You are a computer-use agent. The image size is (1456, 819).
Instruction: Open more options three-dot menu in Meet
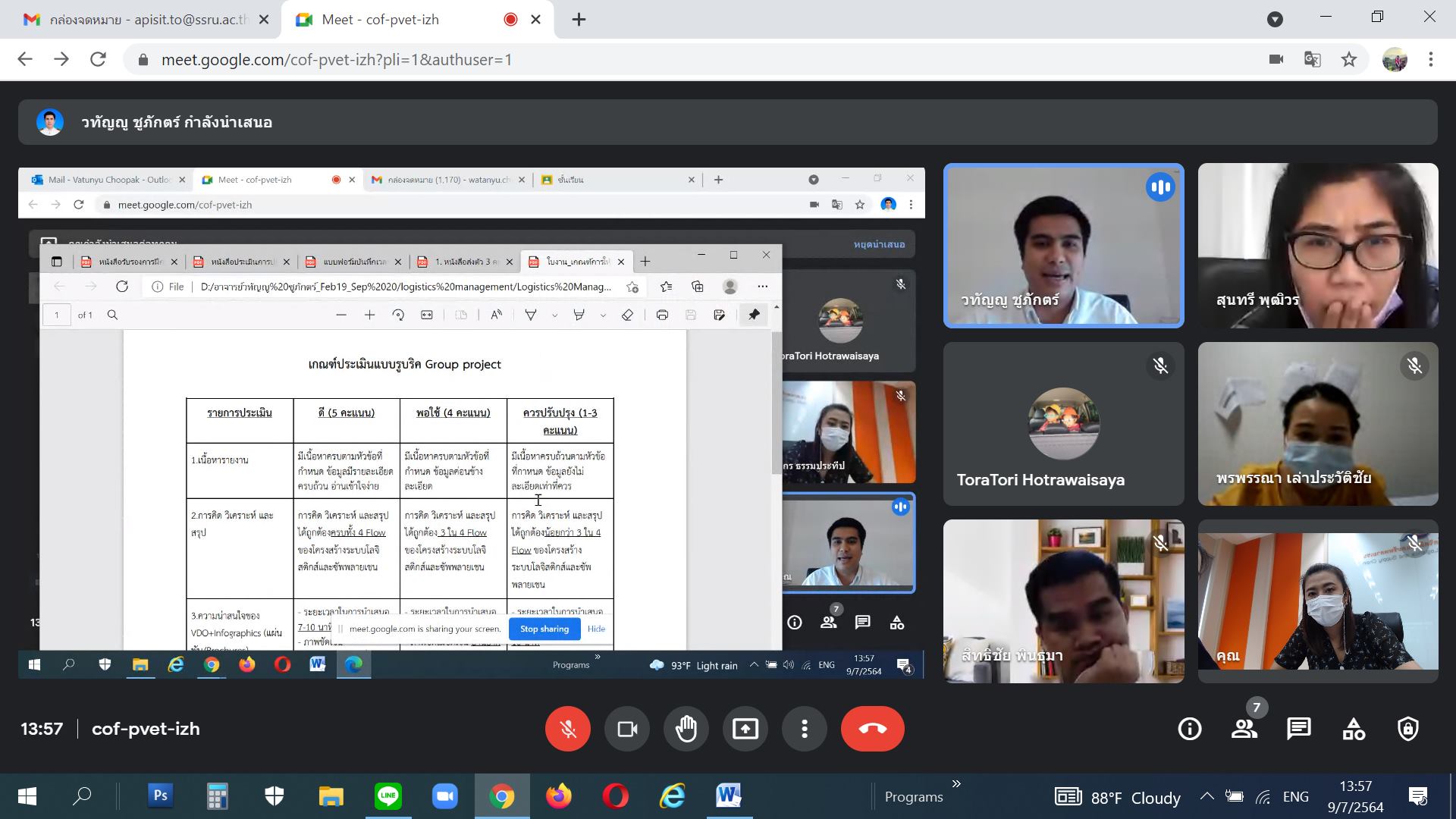[805, 729]
